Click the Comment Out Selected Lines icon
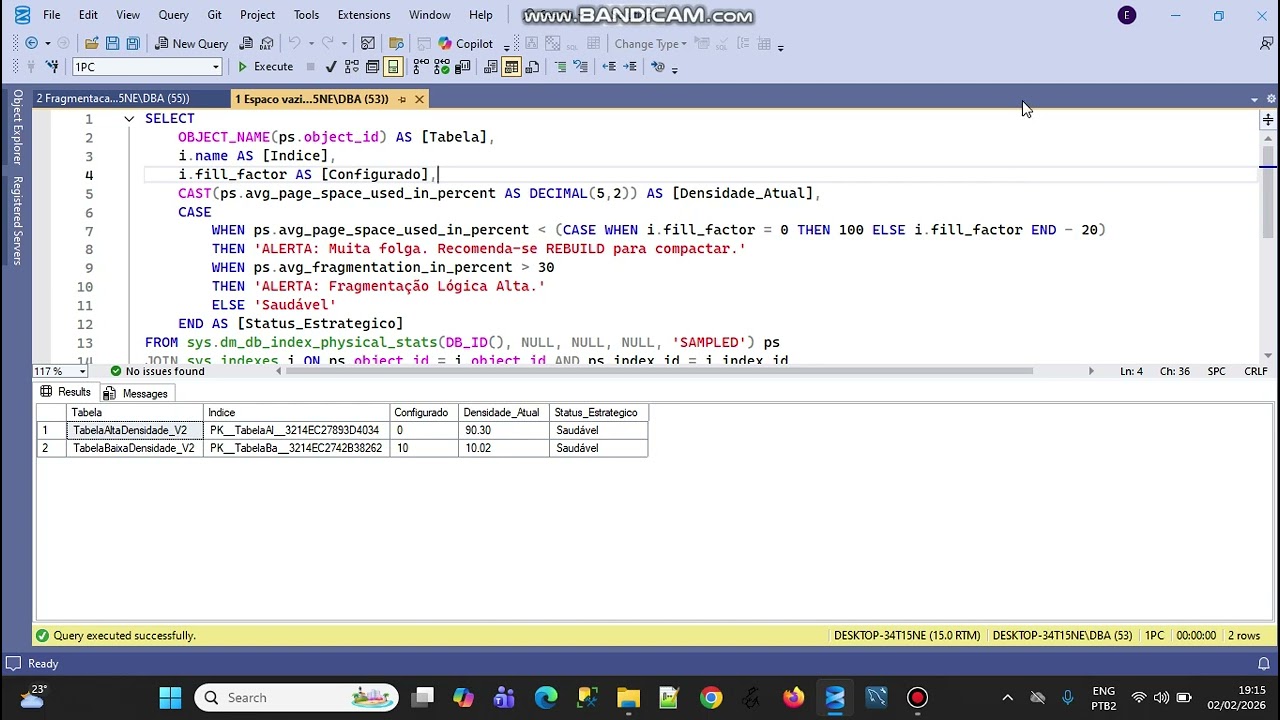The width and height of the screenshot is (1280, 720). click(x=560, y=67)
